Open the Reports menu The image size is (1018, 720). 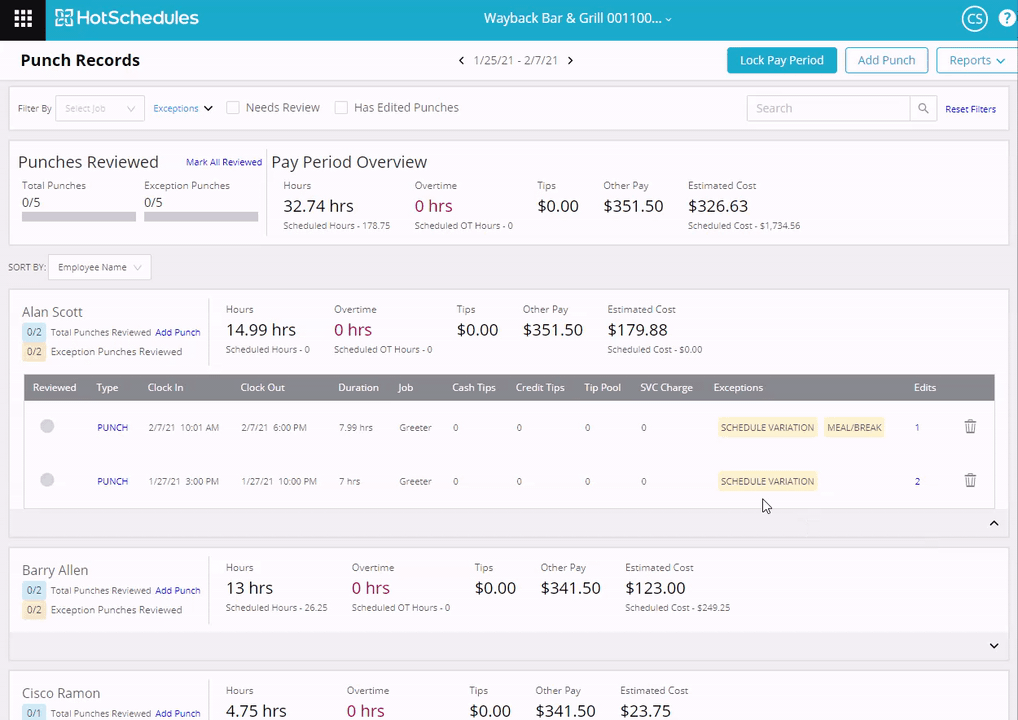point(976,61)
